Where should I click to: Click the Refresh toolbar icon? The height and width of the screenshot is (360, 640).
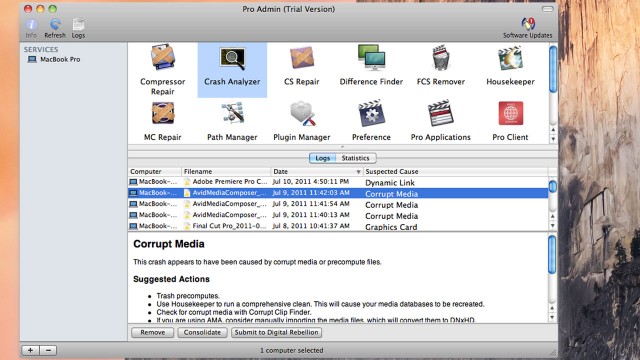55,28
